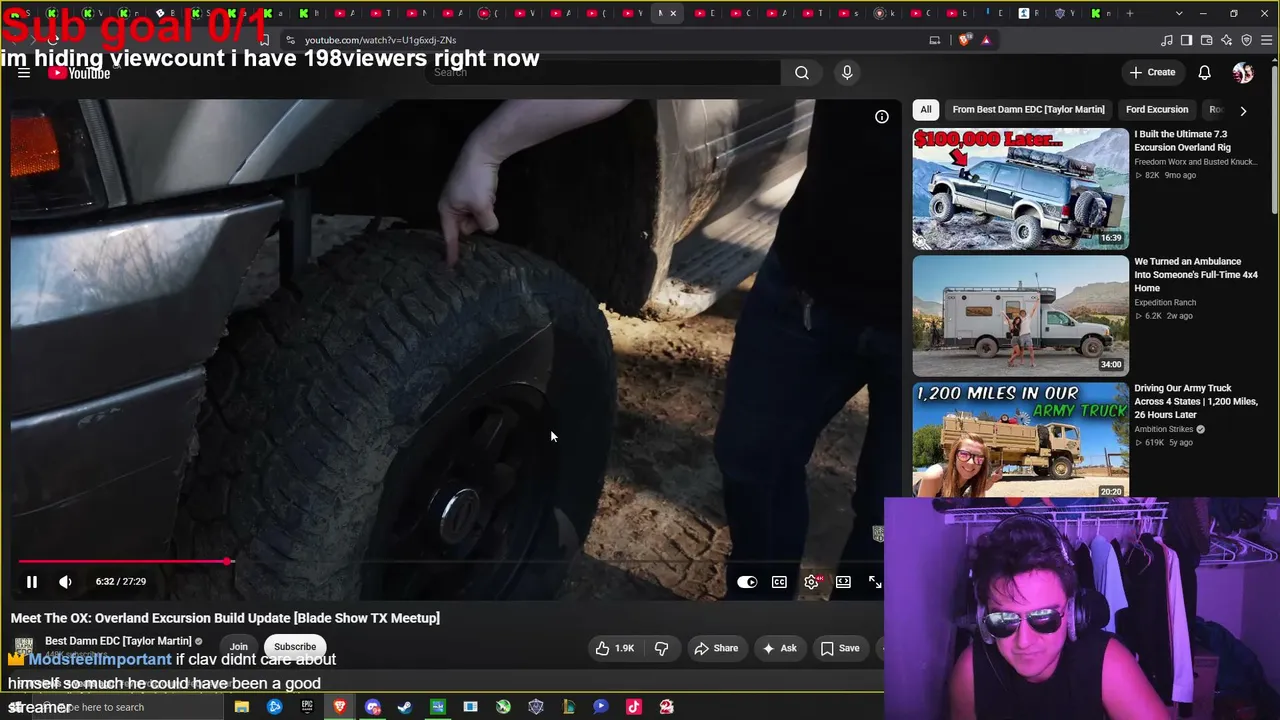Screen dimensions: 1280x720
Task: Enter fullscreen from the player controls
Action: 875,582
